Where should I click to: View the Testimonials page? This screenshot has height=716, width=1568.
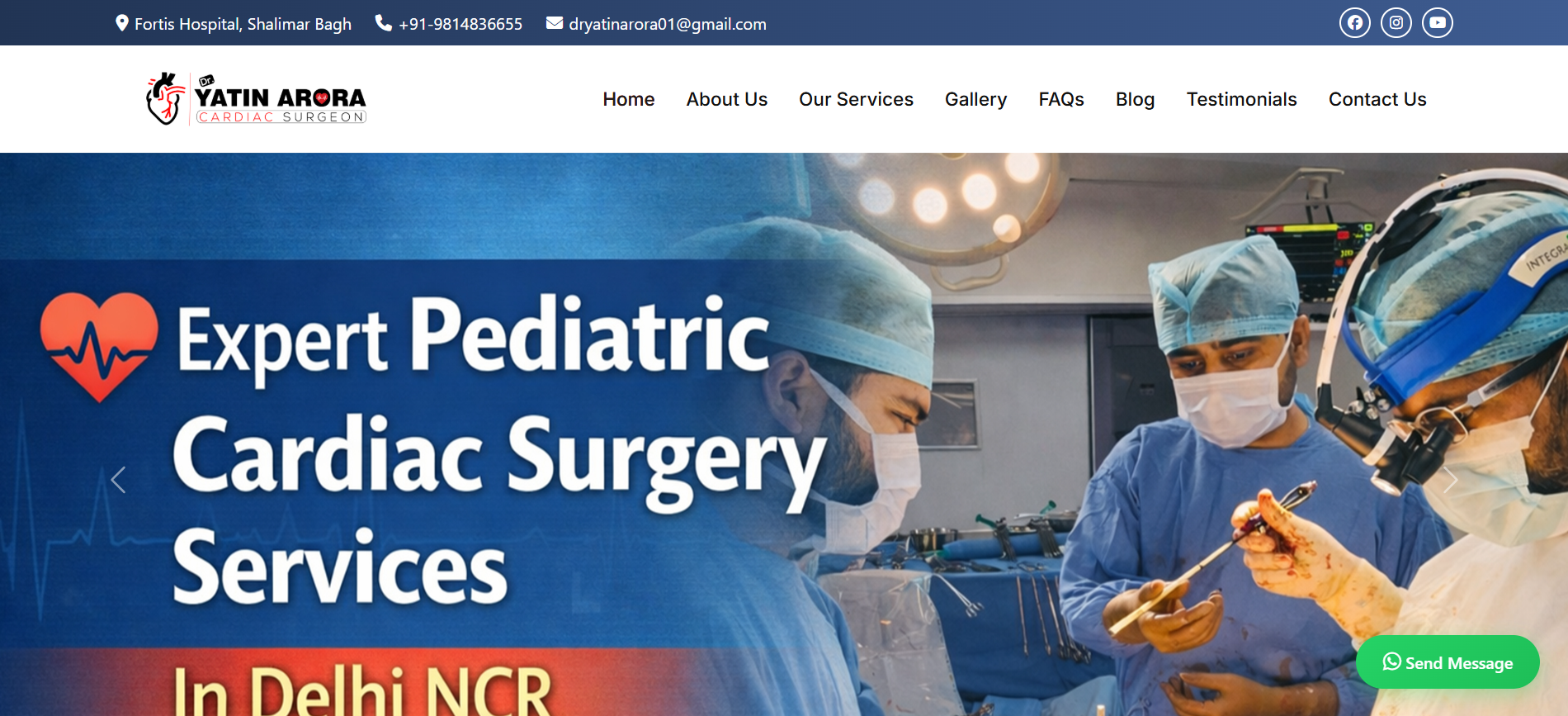(1241, 99)
